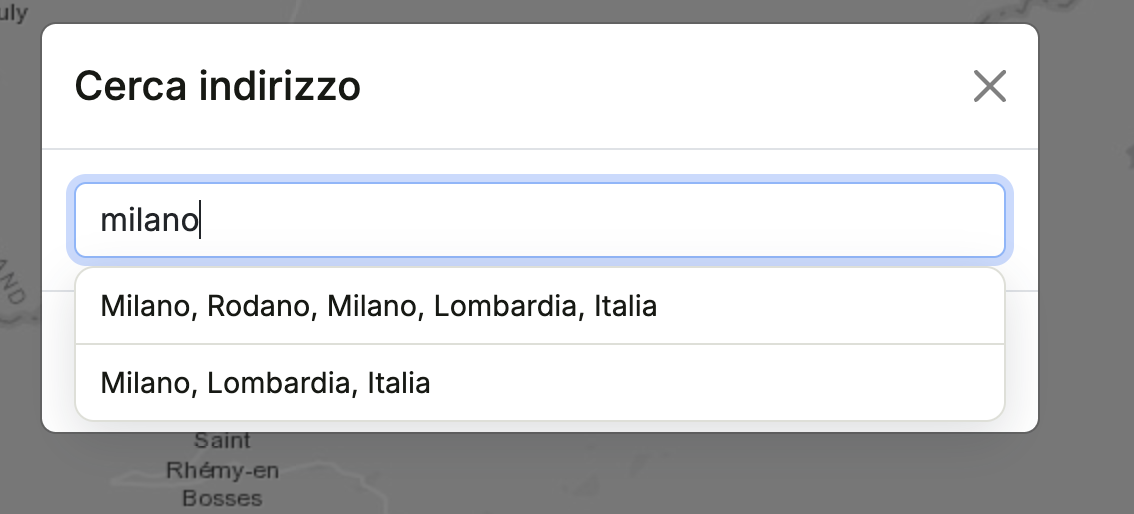Dismiss the dialog using the X icon

(989, 86)
